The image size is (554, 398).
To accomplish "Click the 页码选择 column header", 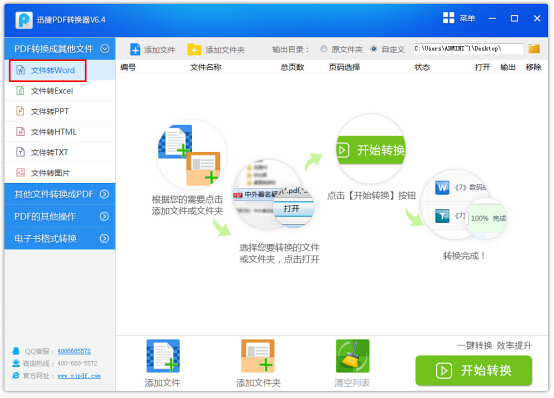I will coord(344,67).
